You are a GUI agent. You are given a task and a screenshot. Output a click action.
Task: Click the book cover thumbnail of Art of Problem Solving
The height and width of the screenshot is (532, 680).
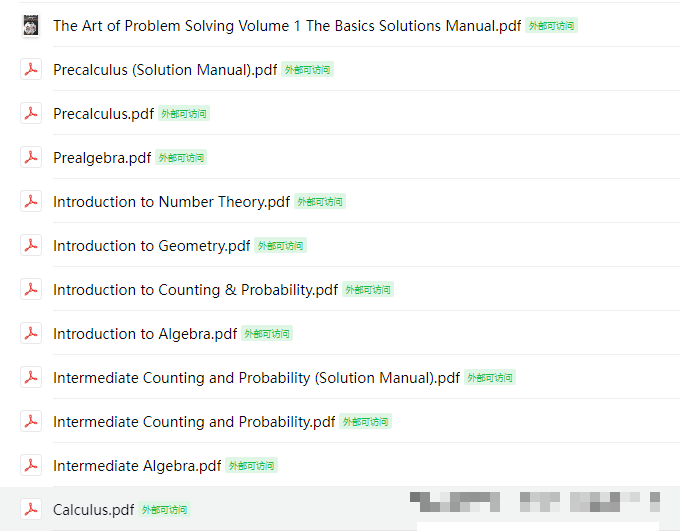coord(31,26)
